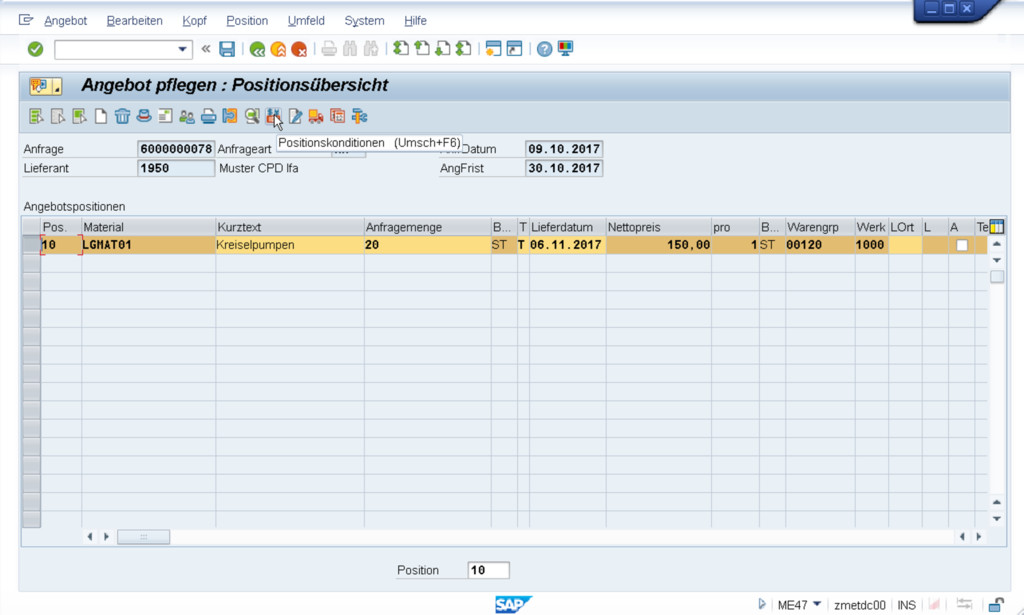Tick the checkbox in column A for position 10
This screenshot has width=1024, height=615.
point(962,245)
